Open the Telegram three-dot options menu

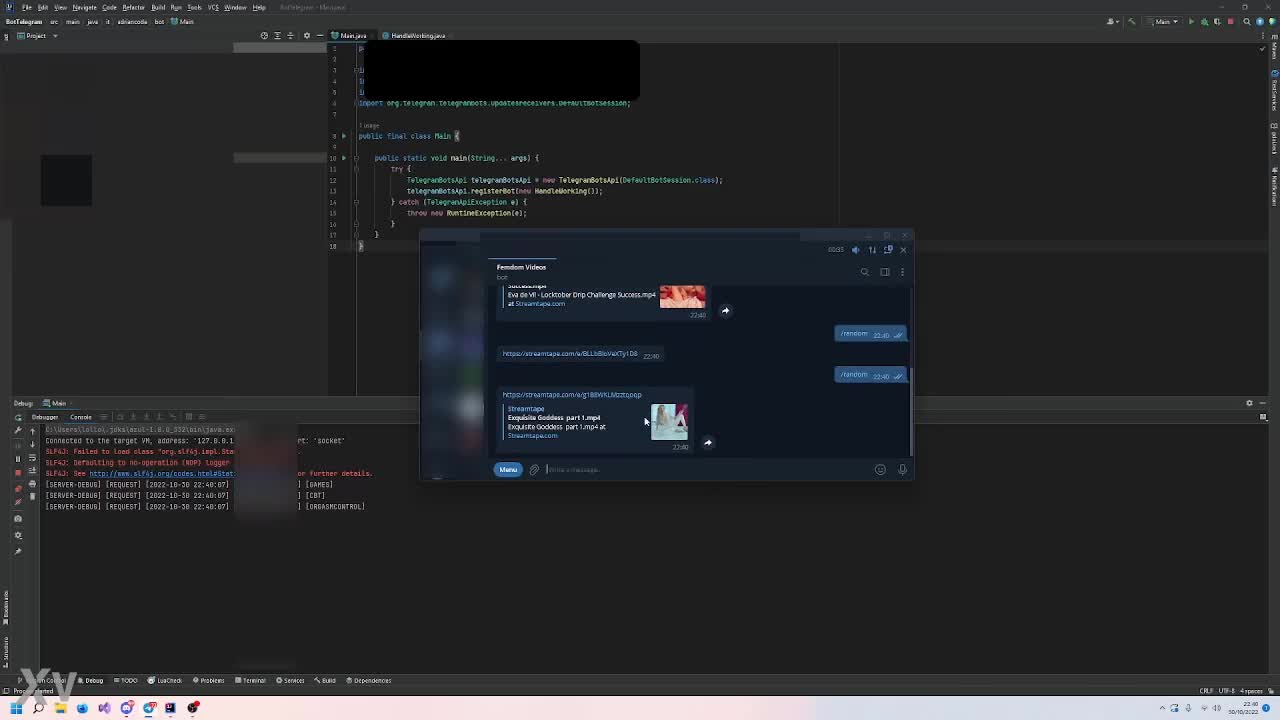pyautogui.click(x=902, y=272)
